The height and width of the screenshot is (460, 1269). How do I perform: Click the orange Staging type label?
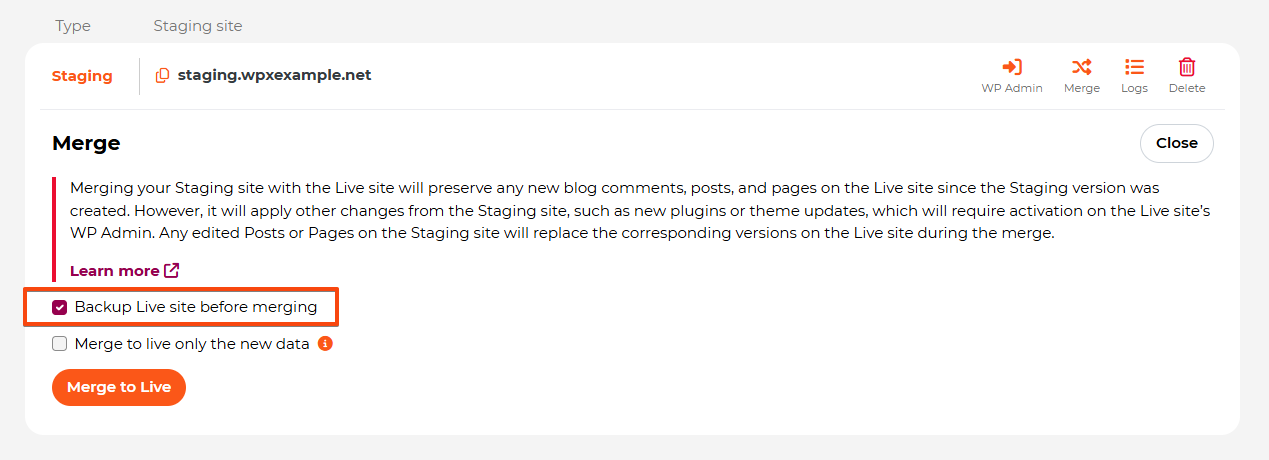pyautogui.click(x=82, y=76)
